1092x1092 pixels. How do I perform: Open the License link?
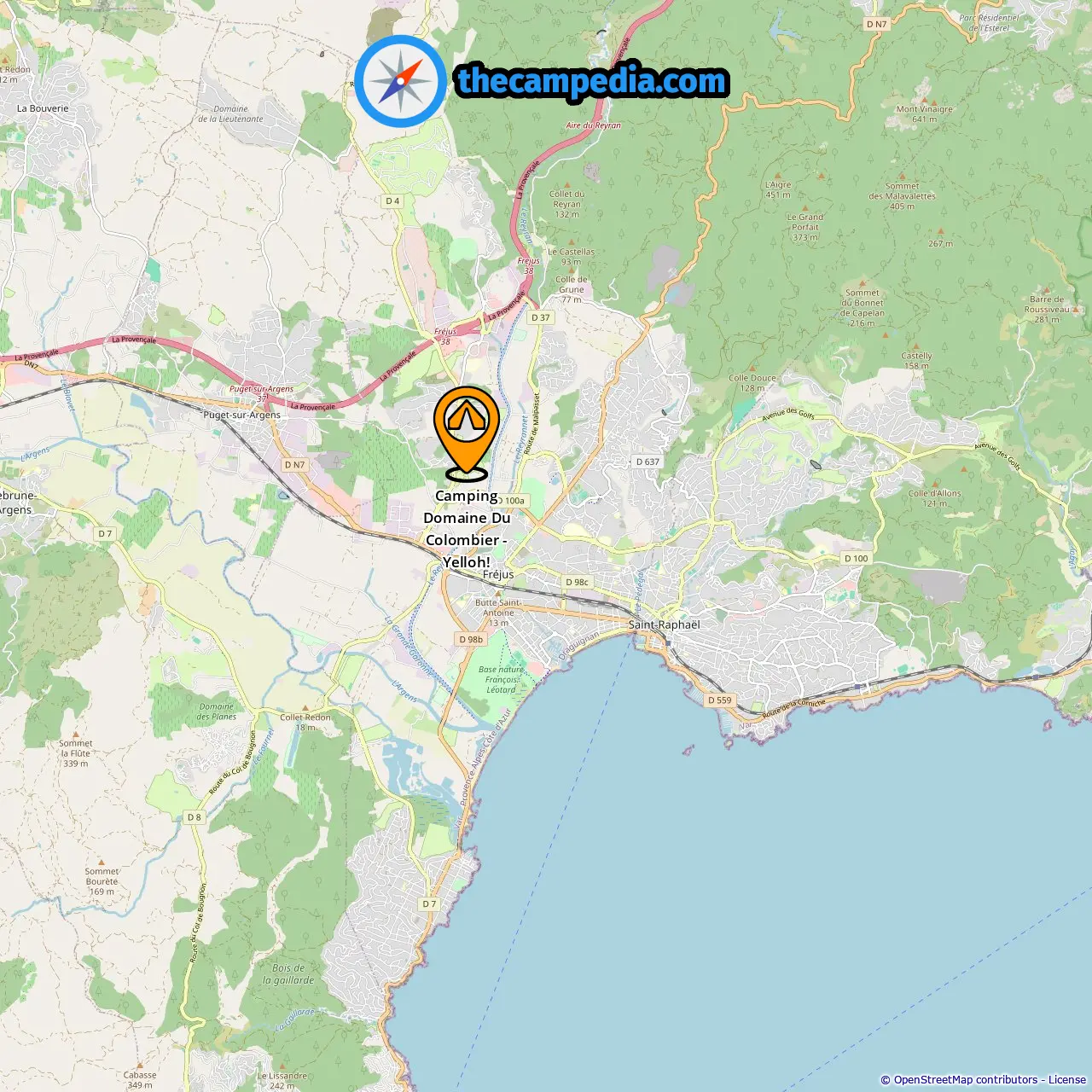1067,1079
